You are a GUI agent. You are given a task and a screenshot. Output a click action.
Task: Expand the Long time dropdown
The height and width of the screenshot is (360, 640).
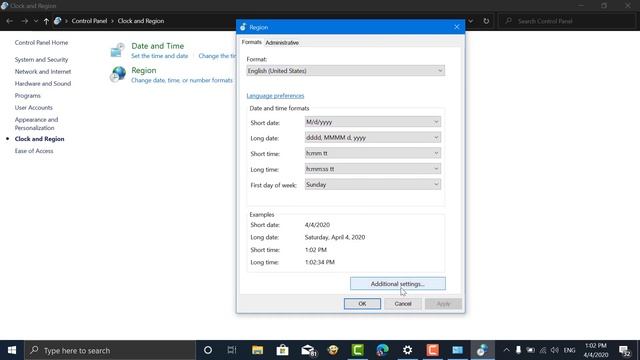coord(373,169)
